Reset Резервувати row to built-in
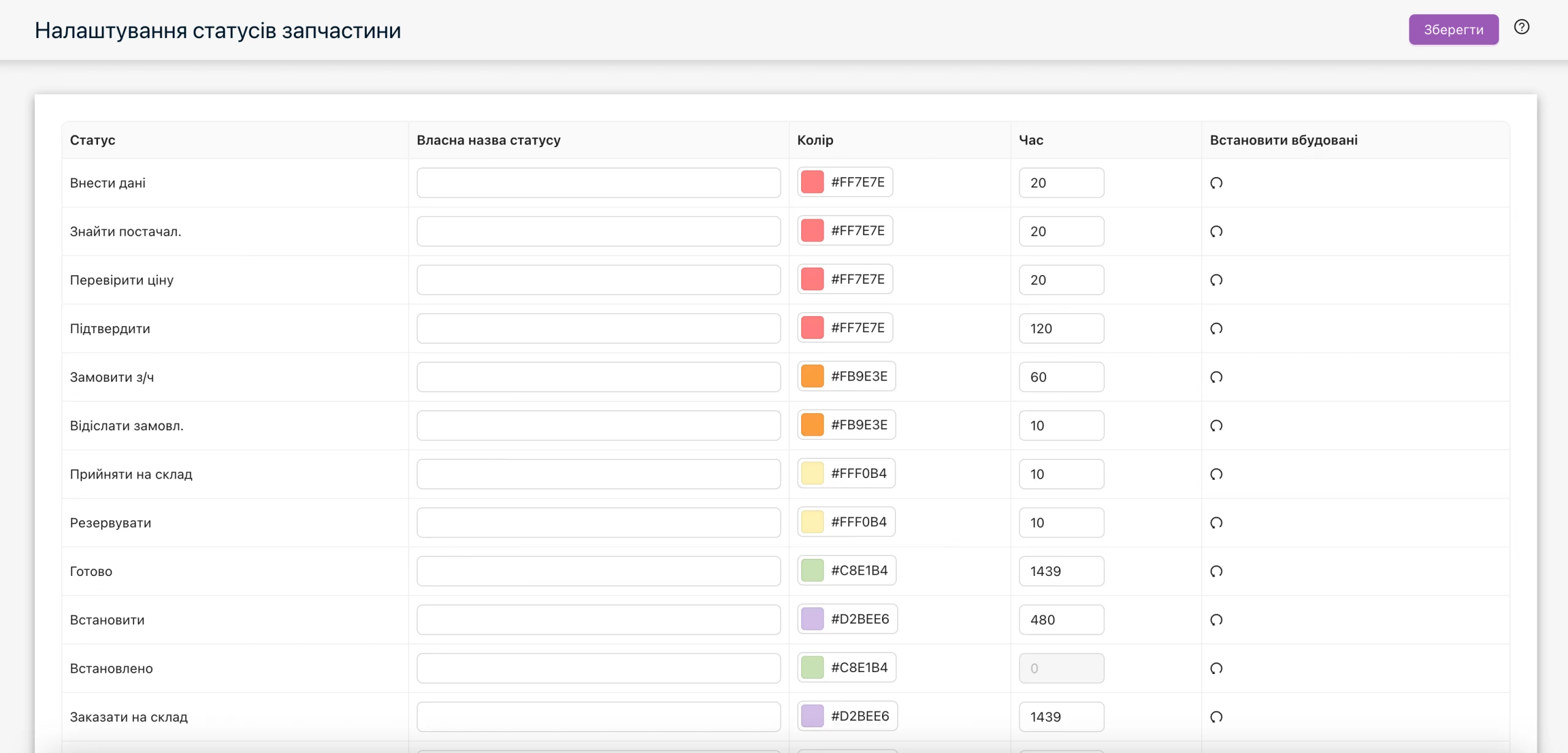The width and height of the screenshot is (1568, 753). coord(1216,523)
